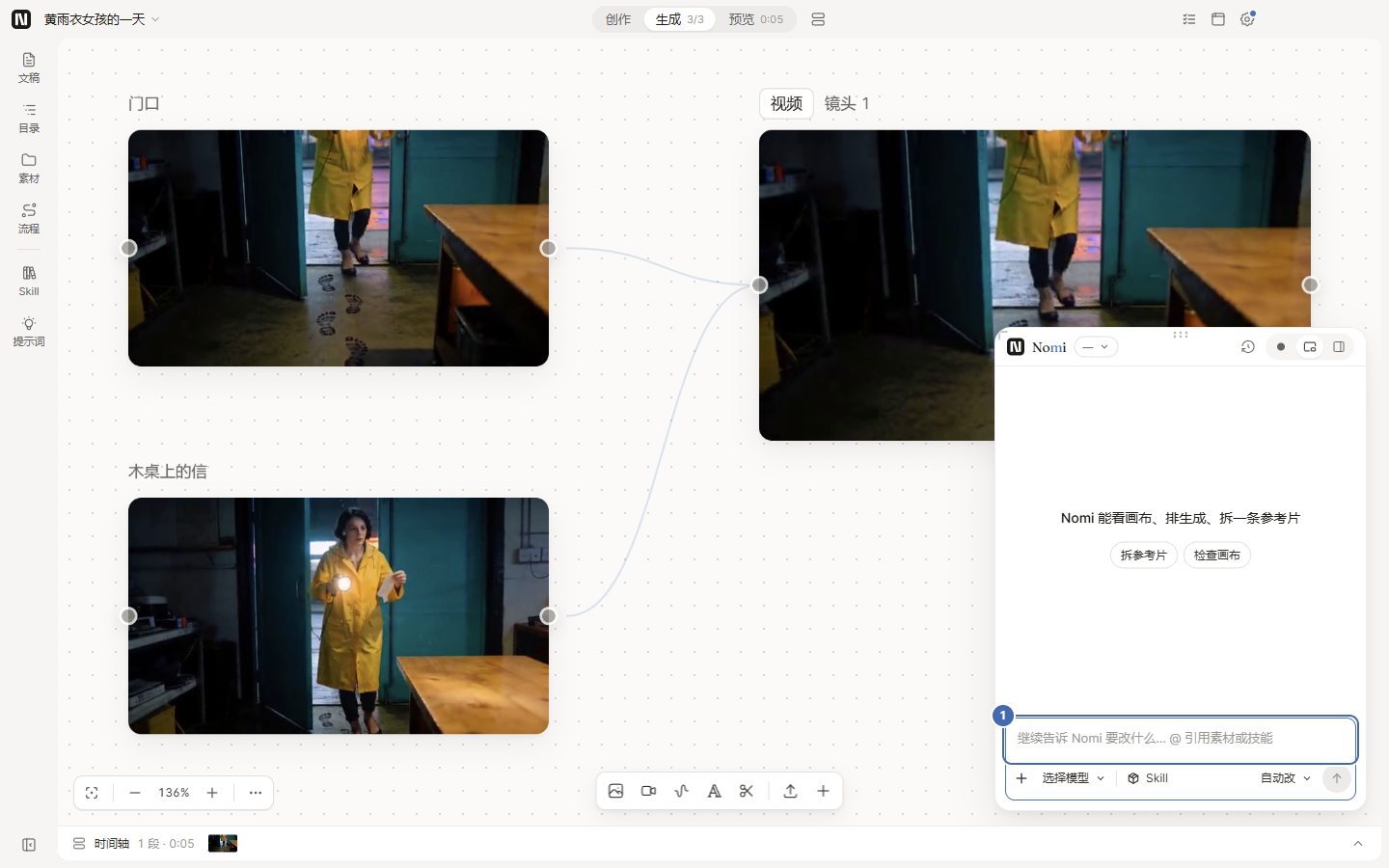Select the scissors cut tool

point(747,791)
